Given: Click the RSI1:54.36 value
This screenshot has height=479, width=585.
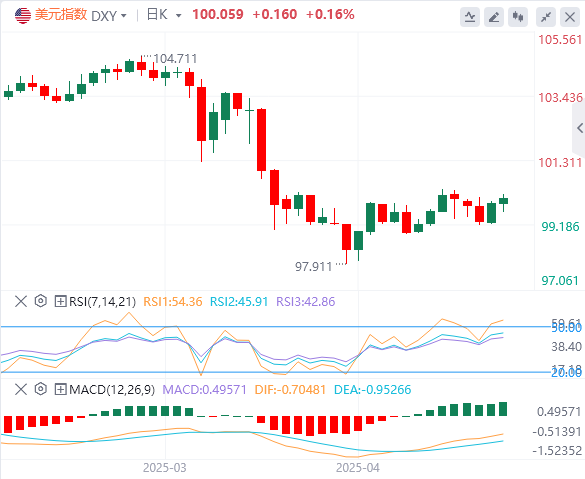Looking at the screenshot, I should [x=173, y=301].
